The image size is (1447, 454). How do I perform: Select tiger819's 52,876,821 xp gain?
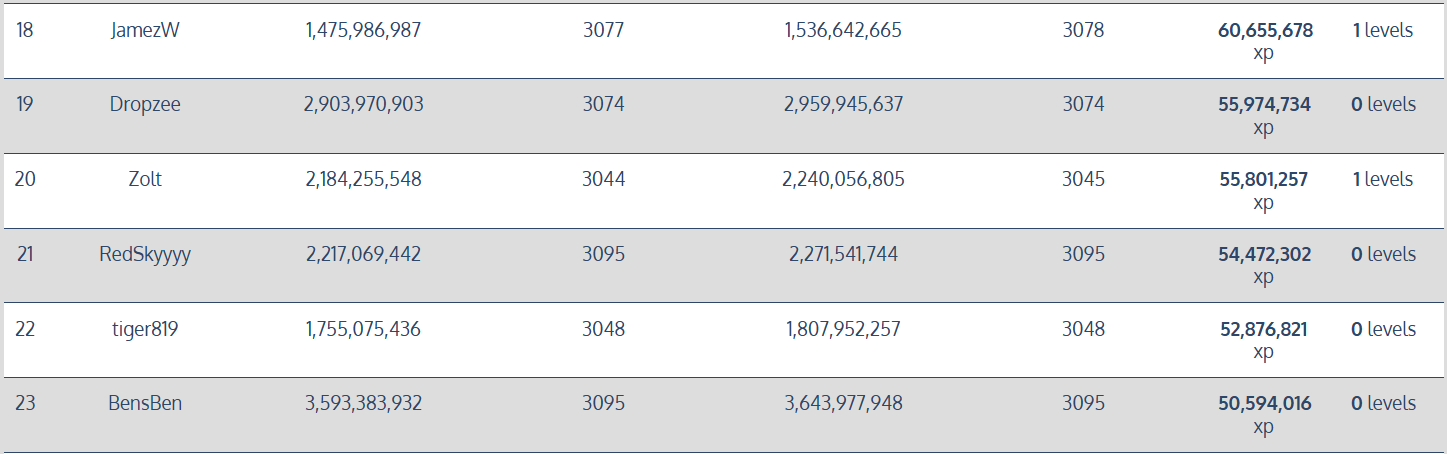(x=1263, y=340)
